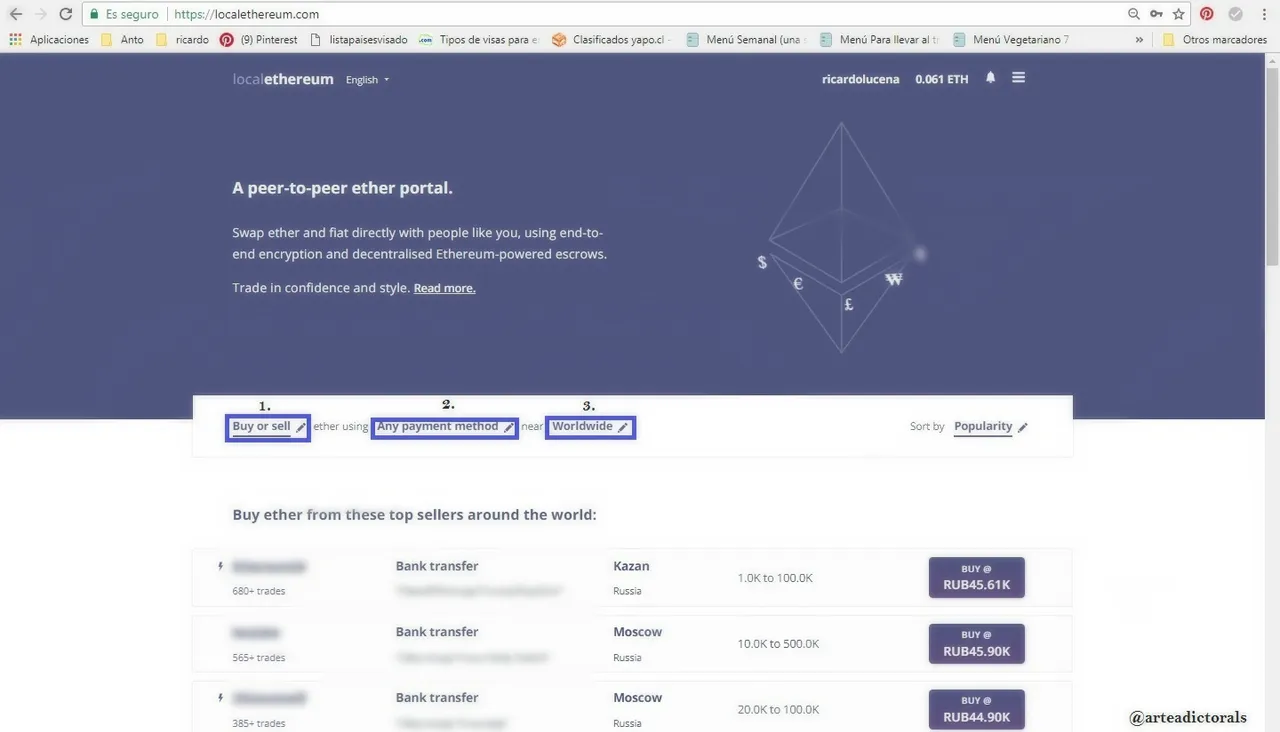Image resolution: width=1280 pixels, height=732 pixels.
Task: Go back with the browser back arrow
Action: (x=16, y=14)
